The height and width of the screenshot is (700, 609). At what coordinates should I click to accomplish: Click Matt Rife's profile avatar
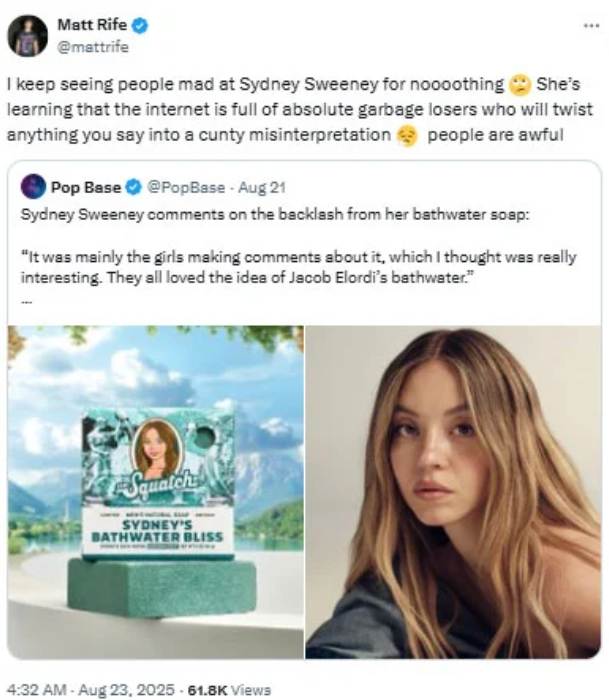27,36
